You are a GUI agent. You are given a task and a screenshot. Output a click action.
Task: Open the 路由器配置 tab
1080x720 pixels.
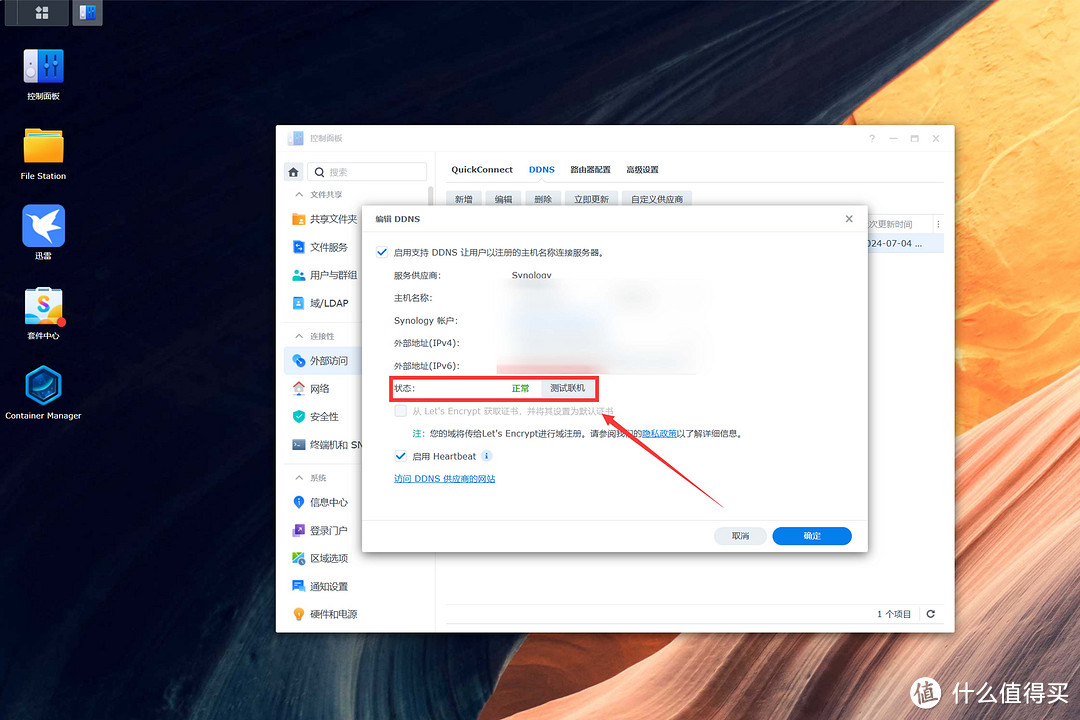pos(589,169)
